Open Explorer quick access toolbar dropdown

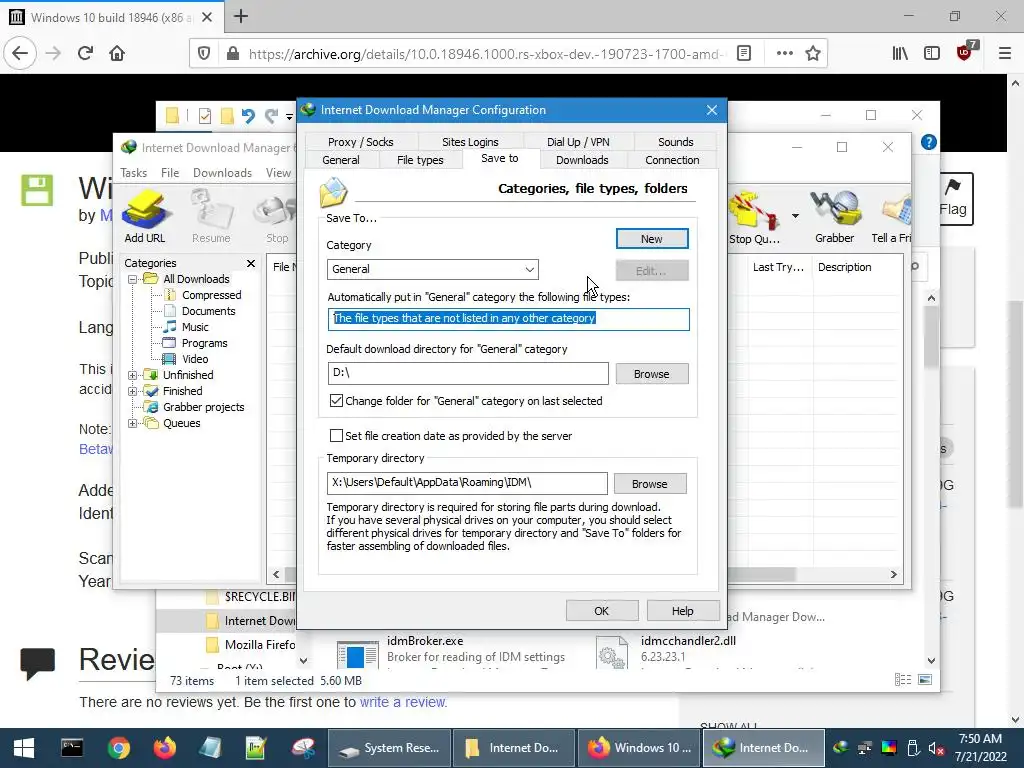tap(289, 118)
